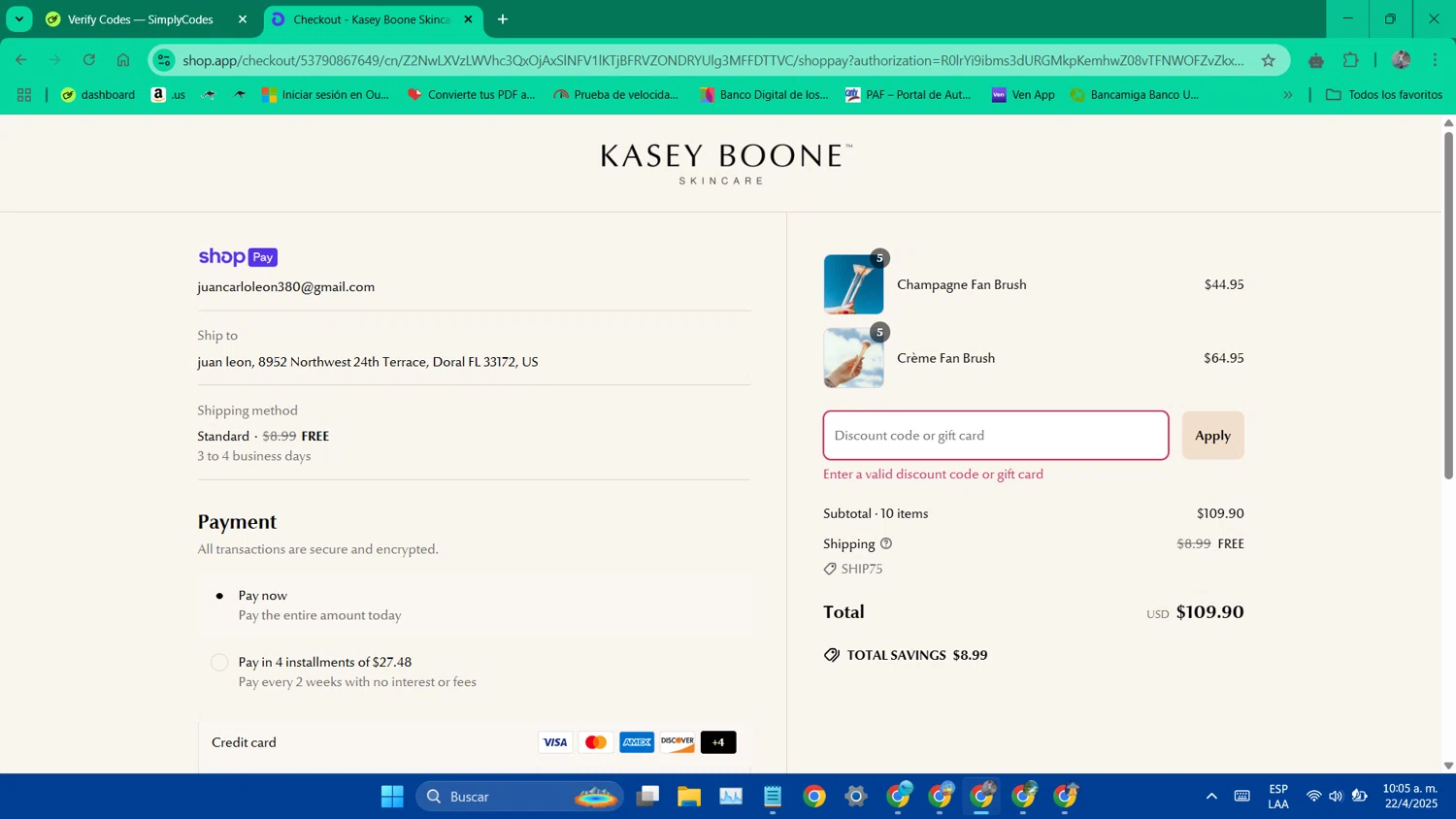Image resolution: width=1456 pixels, height=819 pixels.
Task: View site information icon in address bar
Action: point(164,60)
